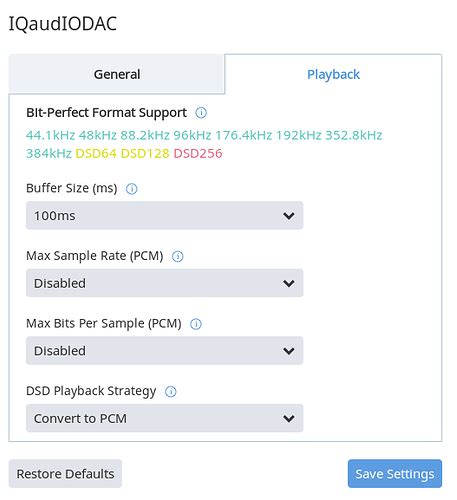Open DSD Playback Strategy info icon

click(x=171, y=391)
